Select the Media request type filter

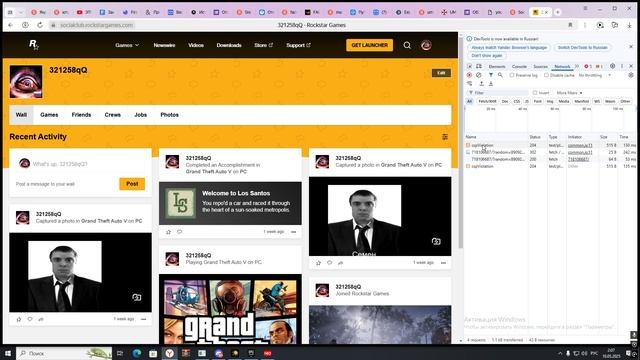pyautogui.click(x=564, y=101)
